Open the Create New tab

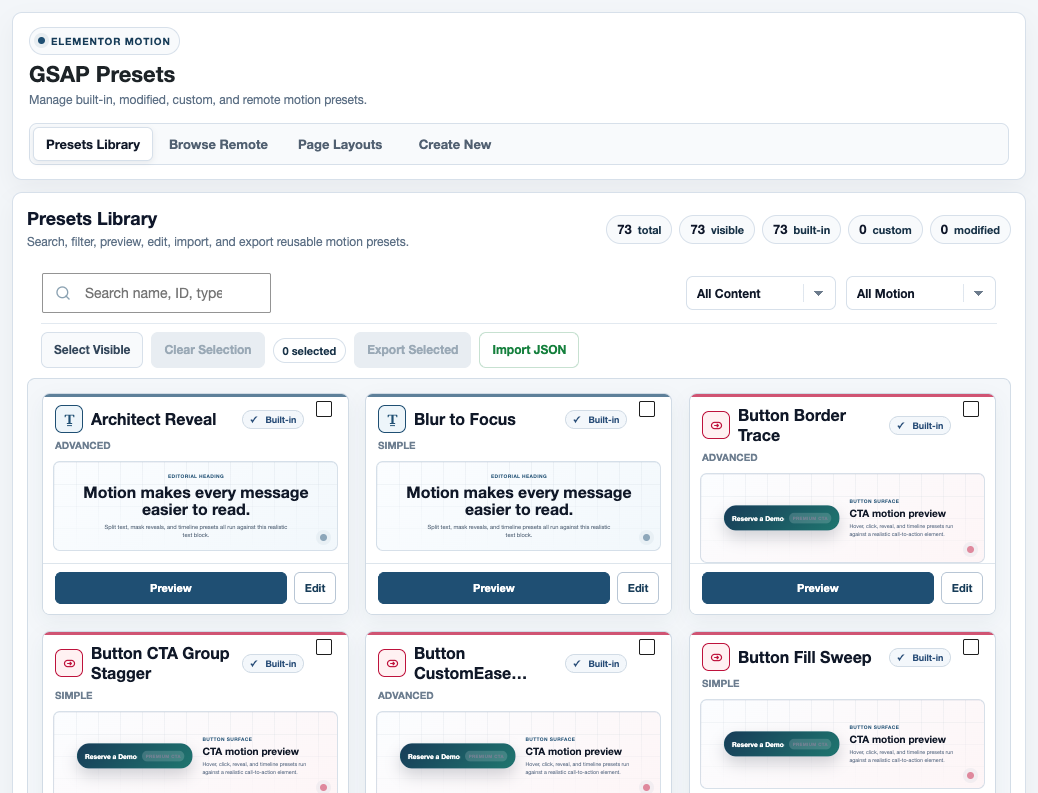[x=455, y=144]
